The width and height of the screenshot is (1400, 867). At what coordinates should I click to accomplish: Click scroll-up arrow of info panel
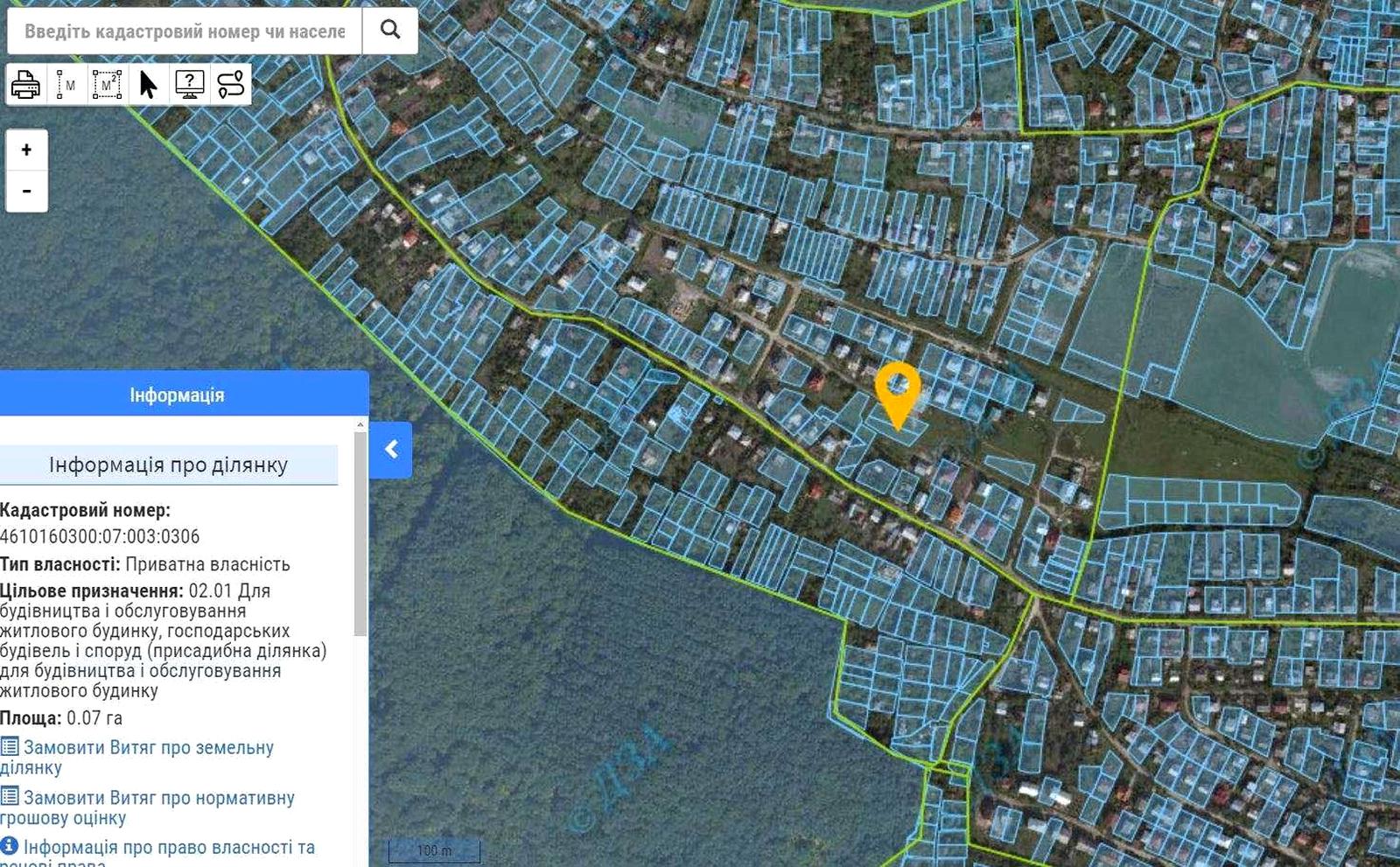tap(360, 424)
